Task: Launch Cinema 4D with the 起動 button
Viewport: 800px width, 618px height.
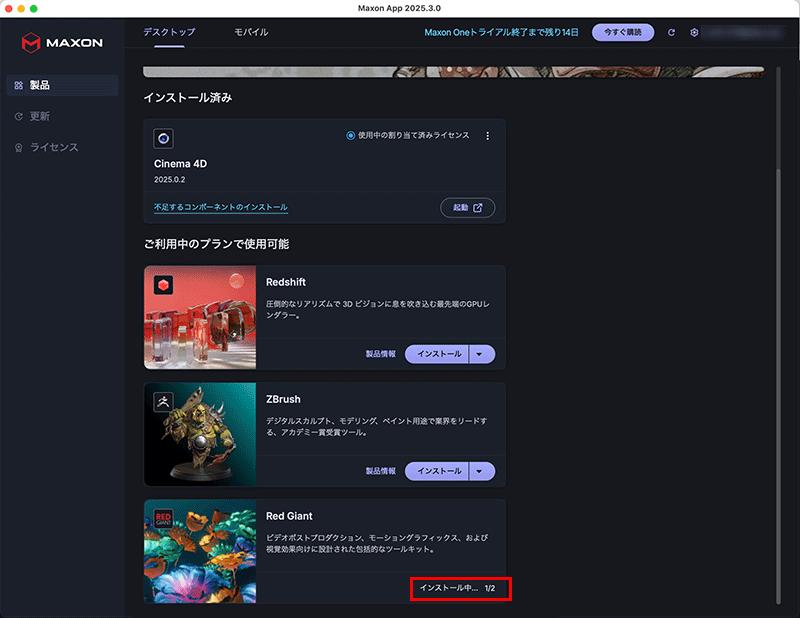Action: click(467, 207)
